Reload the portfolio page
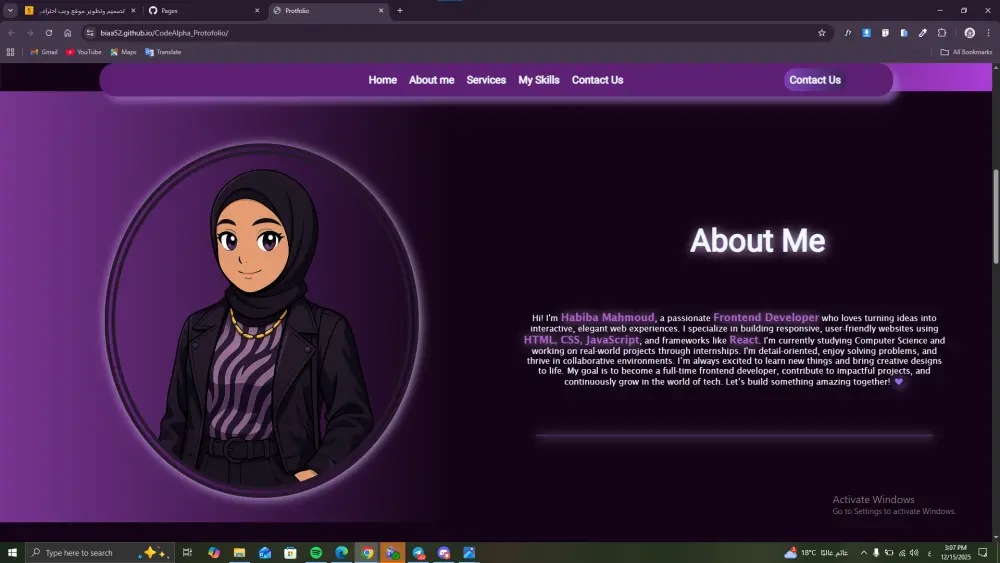Image resolution: width=1000 pixels, height=563 pixels. [x=48, y=33]
